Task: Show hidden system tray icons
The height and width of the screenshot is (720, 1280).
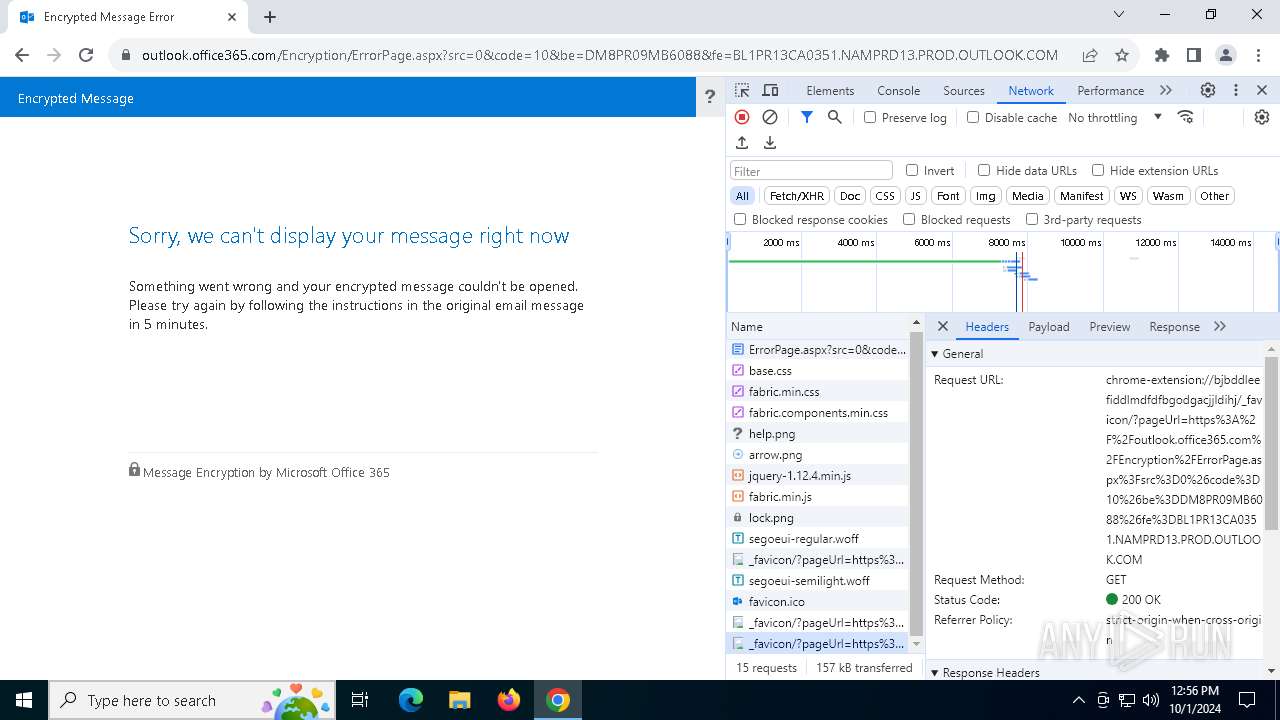Action: [x=1078, y=700]
